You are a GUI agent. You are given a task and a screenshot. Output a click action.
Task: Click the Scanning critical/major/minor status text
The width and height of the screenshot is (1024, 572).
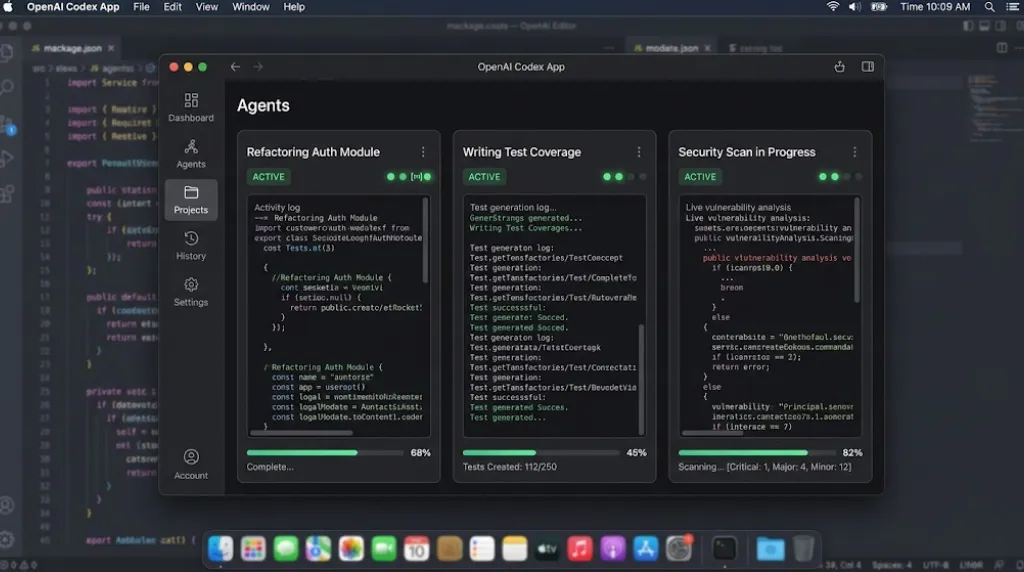click(x=765, y=467)
